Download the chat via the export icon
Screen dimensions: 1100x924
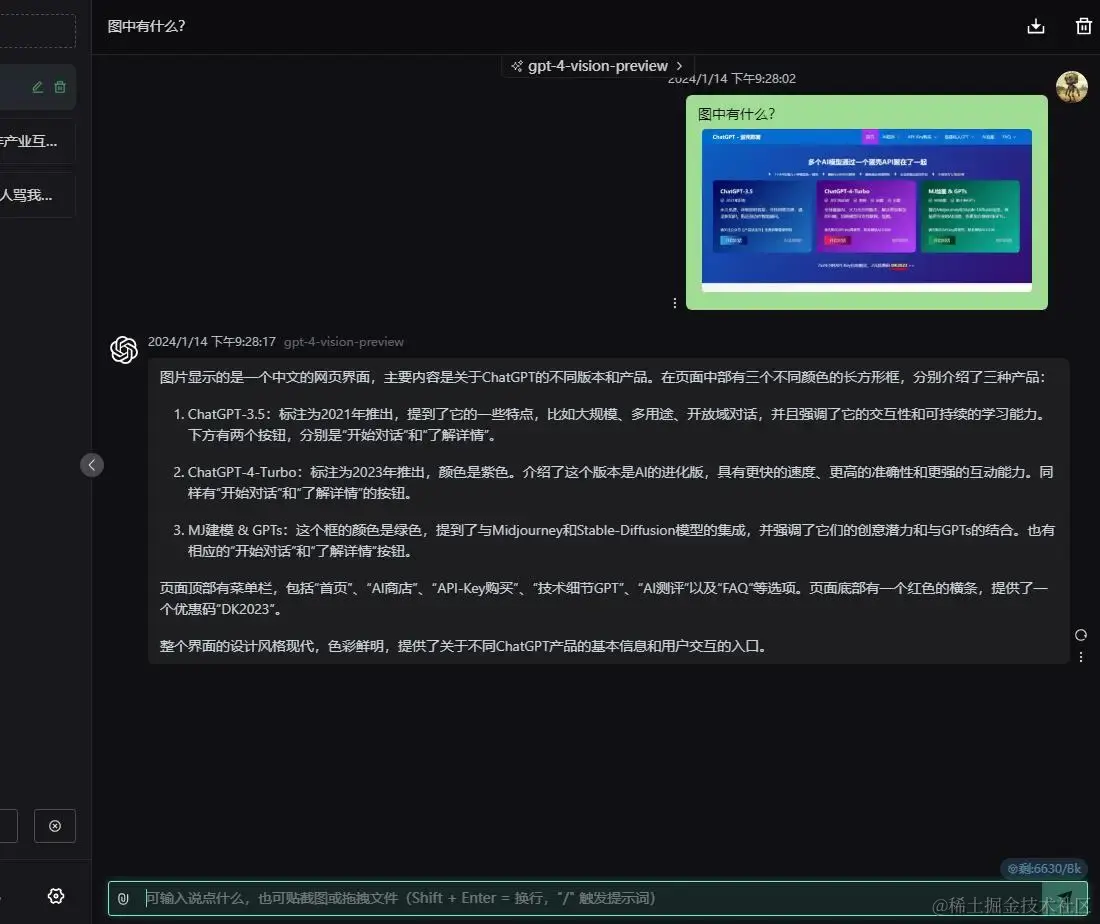1035,27
